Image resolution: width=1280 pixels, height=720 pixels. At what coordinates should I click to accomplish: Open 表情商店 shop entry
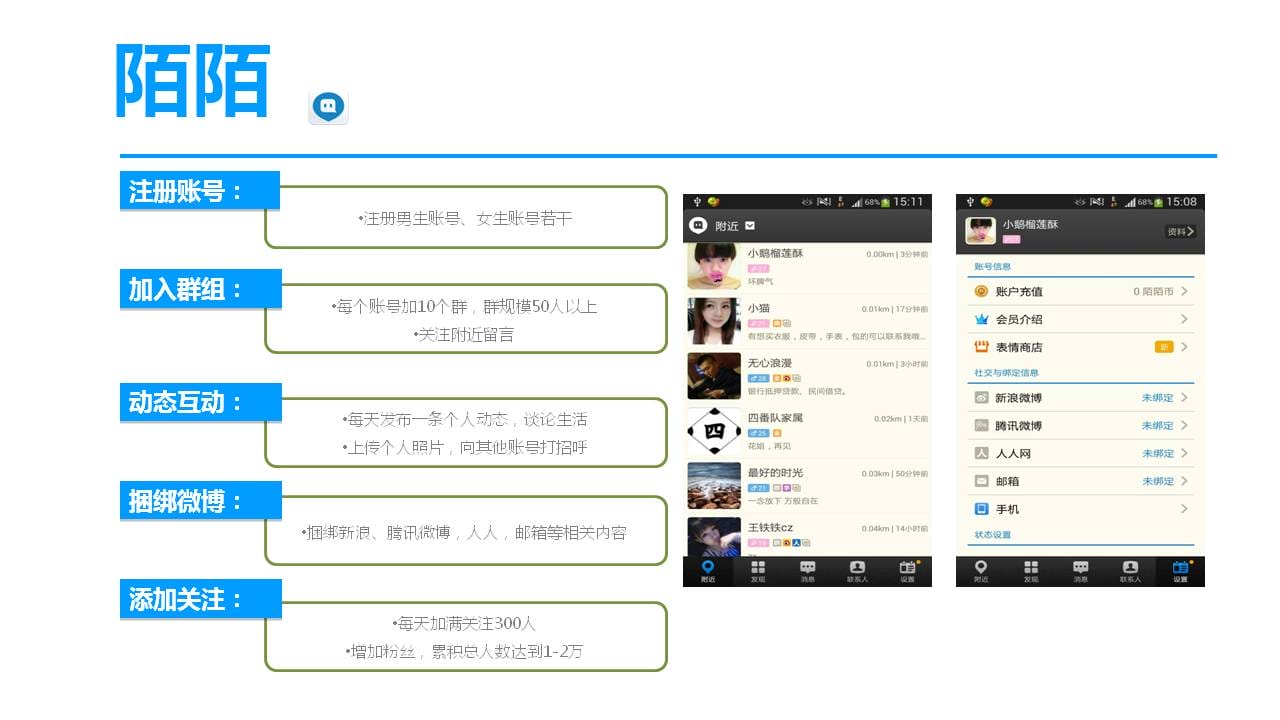[x=1080, y=347]
